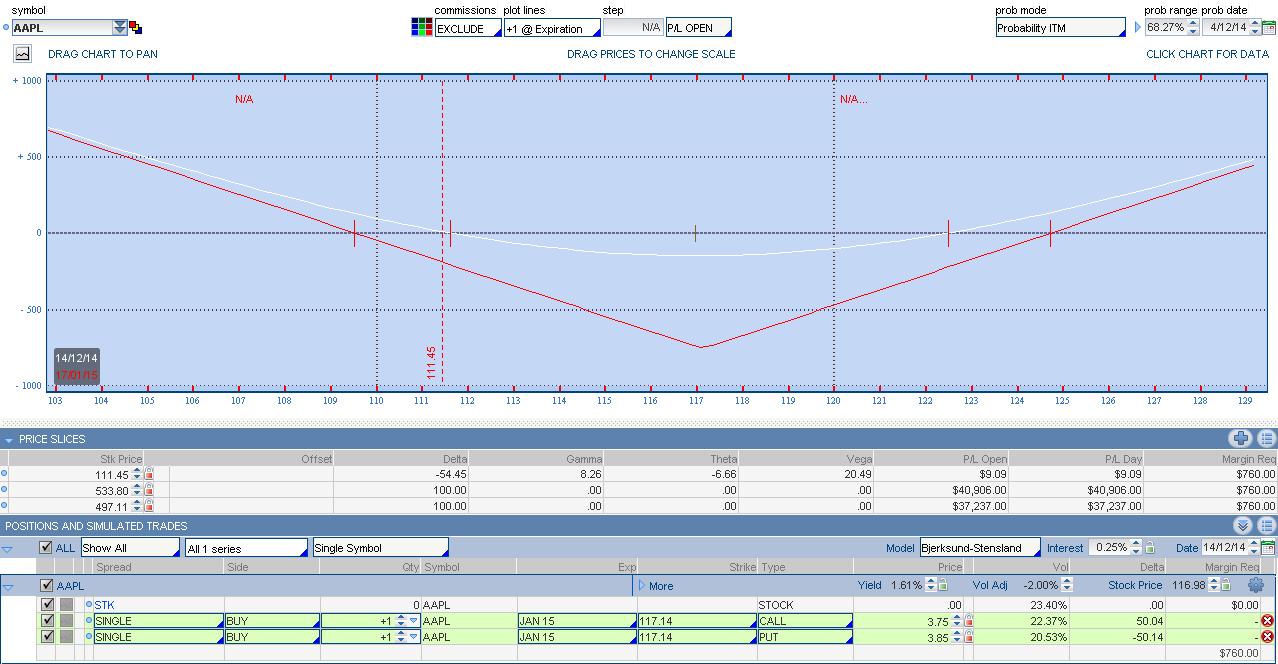
Task: Open AAPL settings gear icon
Action: pos(1256,585)
